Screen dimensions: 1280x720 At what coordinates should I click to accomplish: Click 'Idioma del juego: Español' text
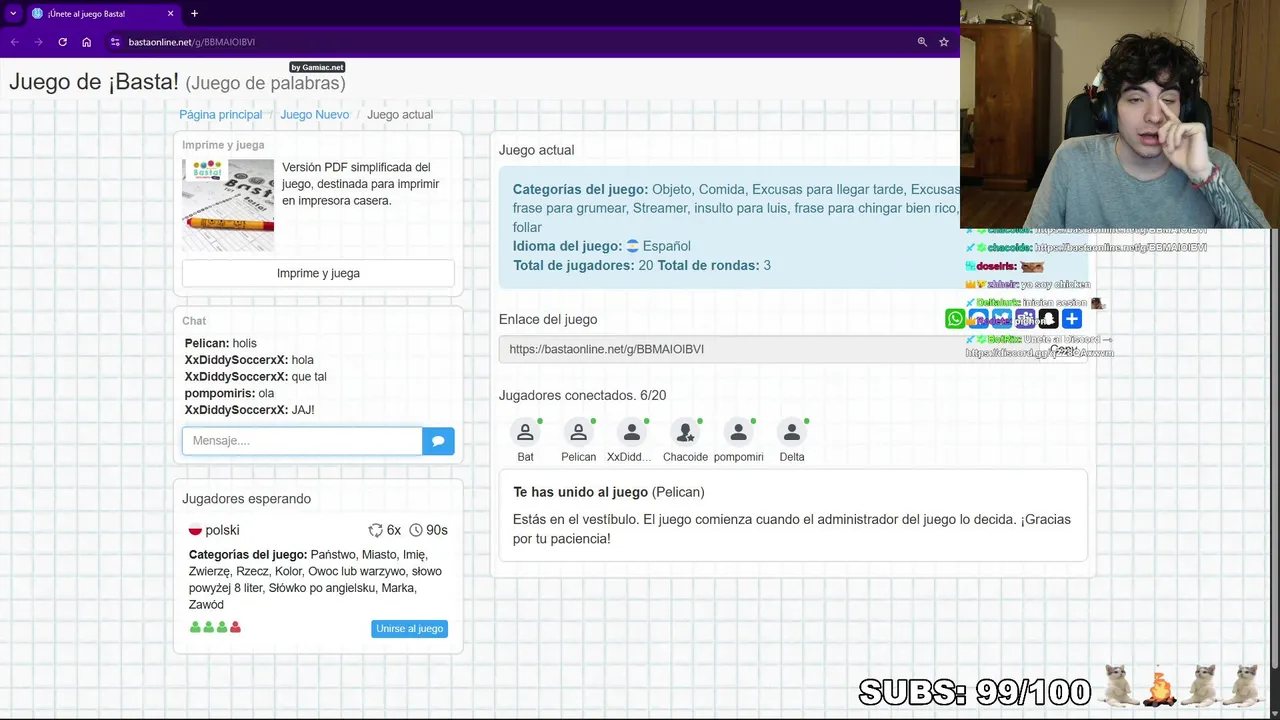tap(602, 246)
